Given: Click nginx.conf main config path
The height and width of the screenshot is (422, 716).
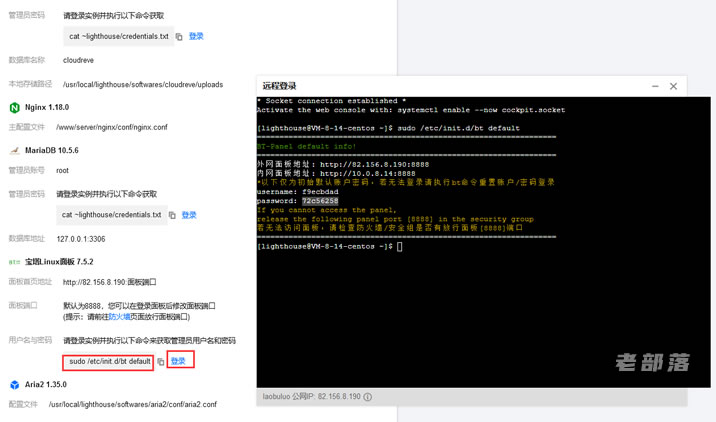Looking at the screenshot, I should coord(112,127).
